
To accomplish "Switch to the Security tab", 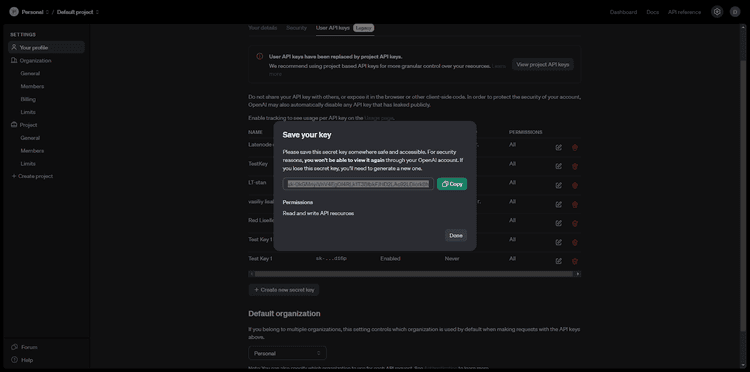I will (x=297, y=28).
